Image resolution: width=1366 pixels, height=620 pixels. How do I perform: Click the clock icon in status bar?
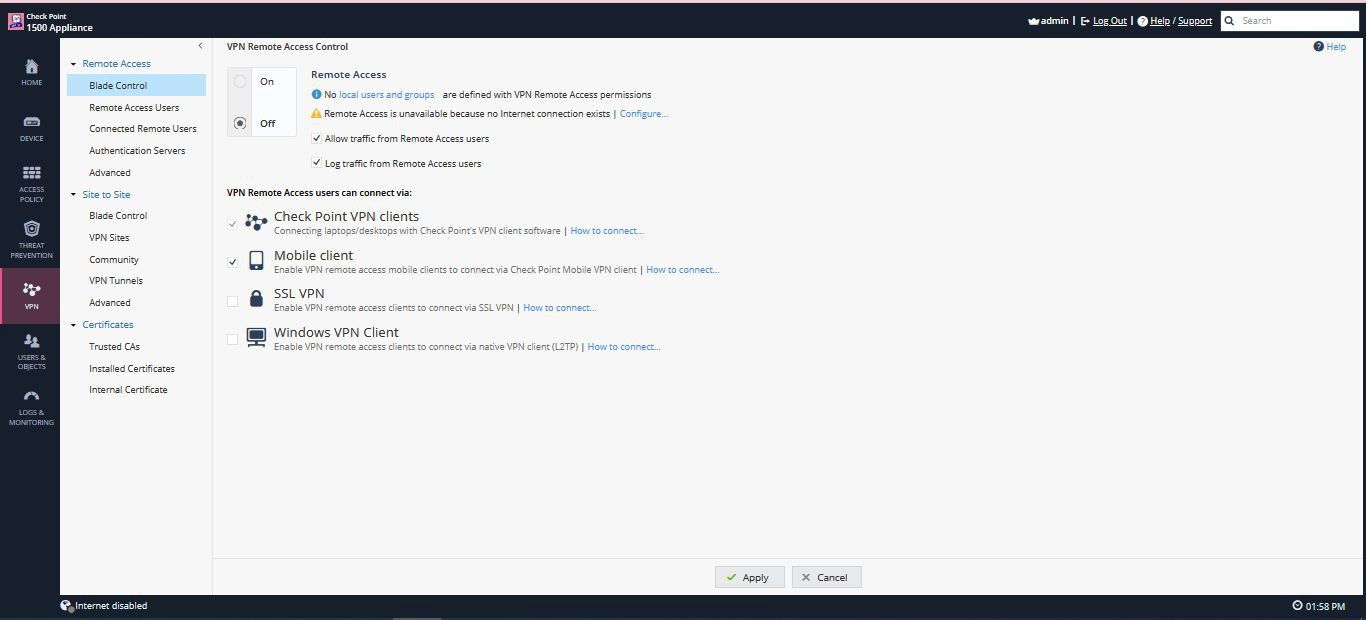1298,605
